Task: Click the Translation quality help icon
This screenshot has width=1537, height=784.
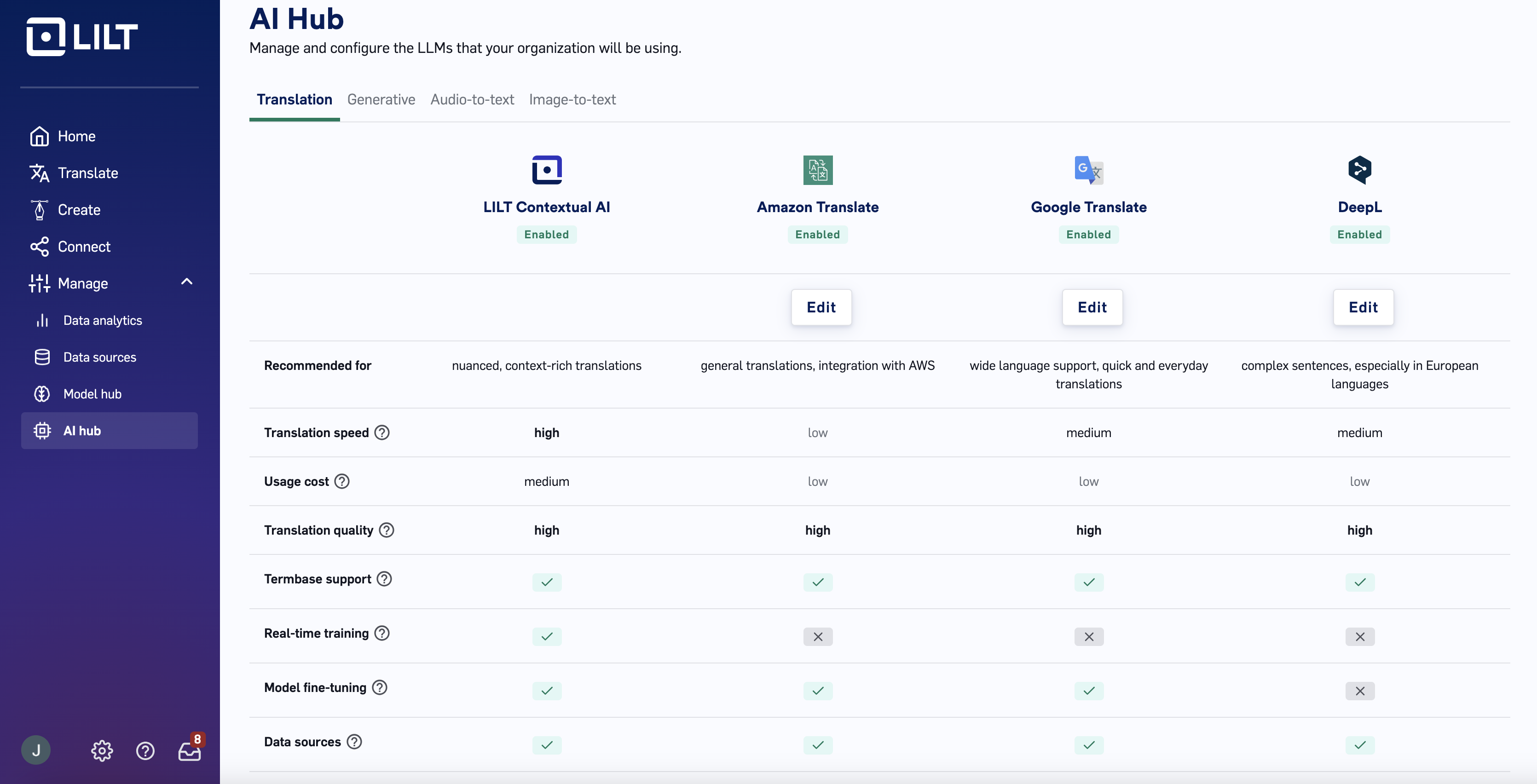Action: coord(387,530)
